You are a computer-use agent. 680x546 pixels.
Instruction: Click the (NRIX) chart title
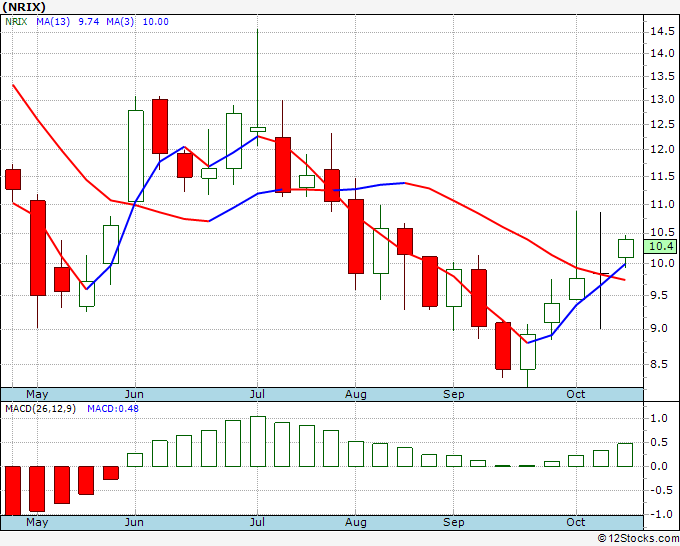(24, 7)
